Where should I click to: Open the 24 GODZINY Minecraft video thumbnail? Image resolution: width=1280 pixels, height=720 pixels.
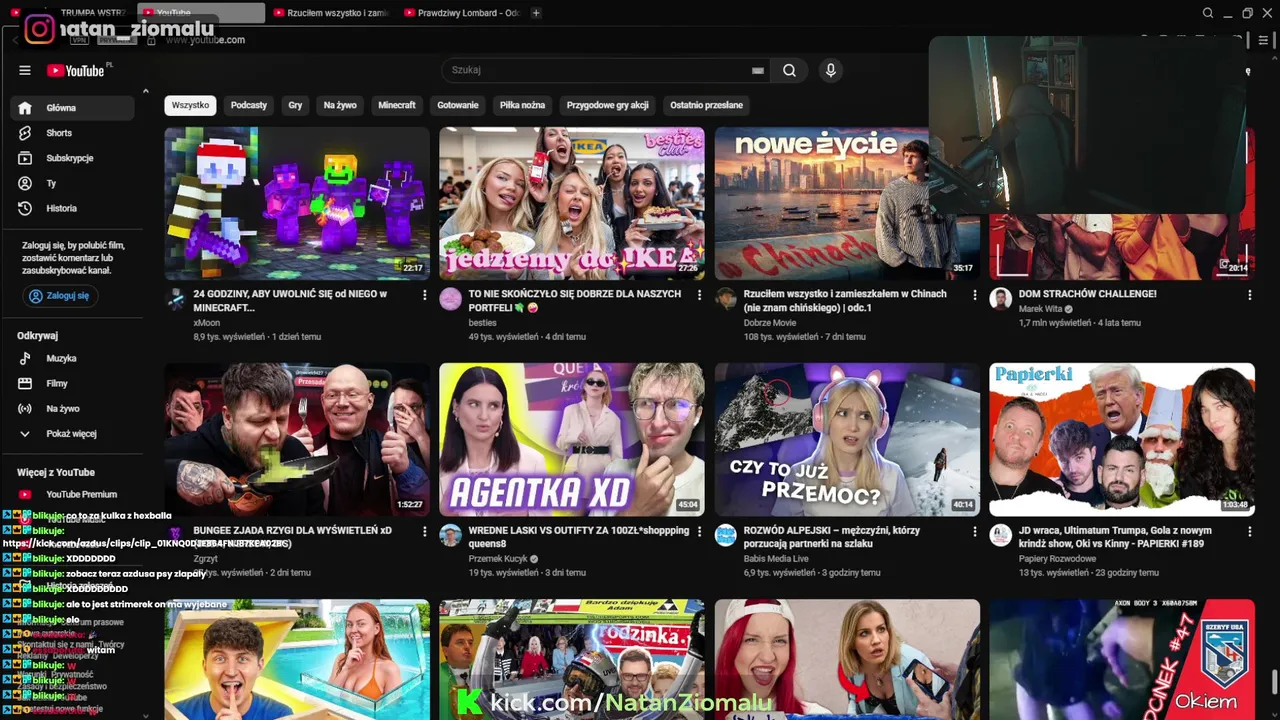[297, 203]
